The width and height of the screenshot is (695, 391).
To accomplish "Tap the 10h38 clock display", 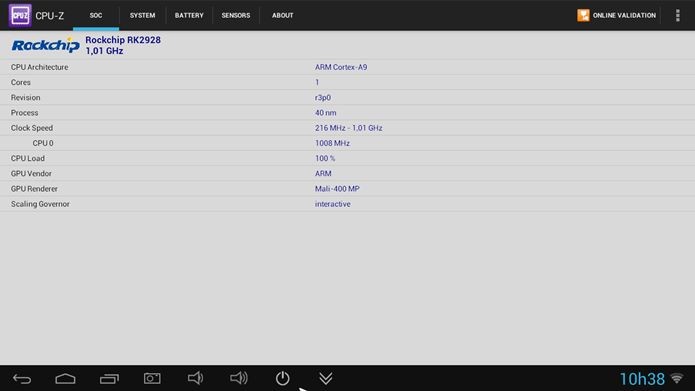I will [642, 379].
